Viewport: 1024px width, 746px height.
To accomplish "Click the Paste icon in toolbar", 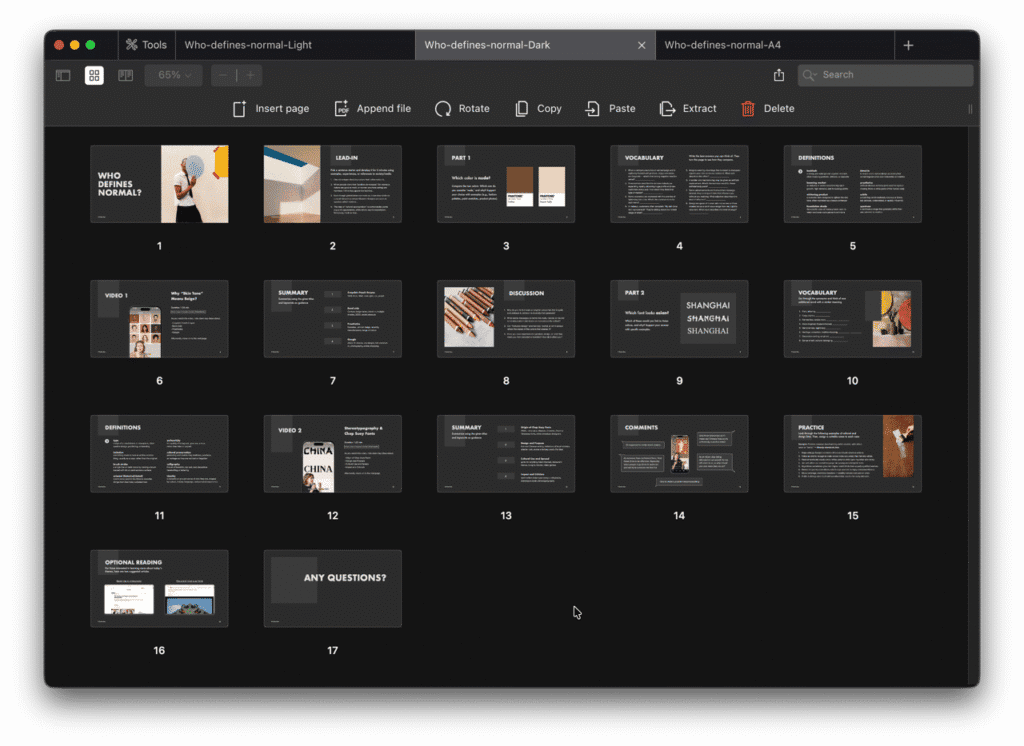I will pyautogui.click(x=593, y=109).
